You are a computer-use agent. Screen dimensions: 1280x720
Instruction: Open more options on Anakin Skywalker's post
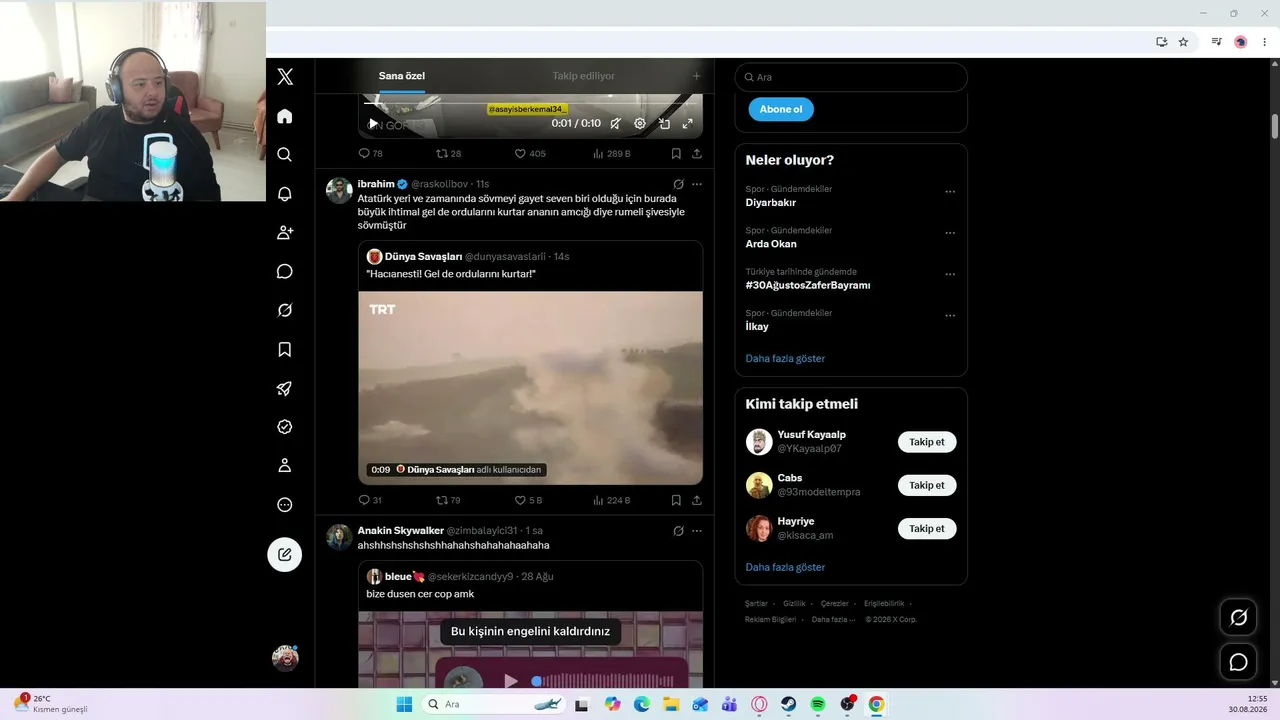(x=697, y=530)
